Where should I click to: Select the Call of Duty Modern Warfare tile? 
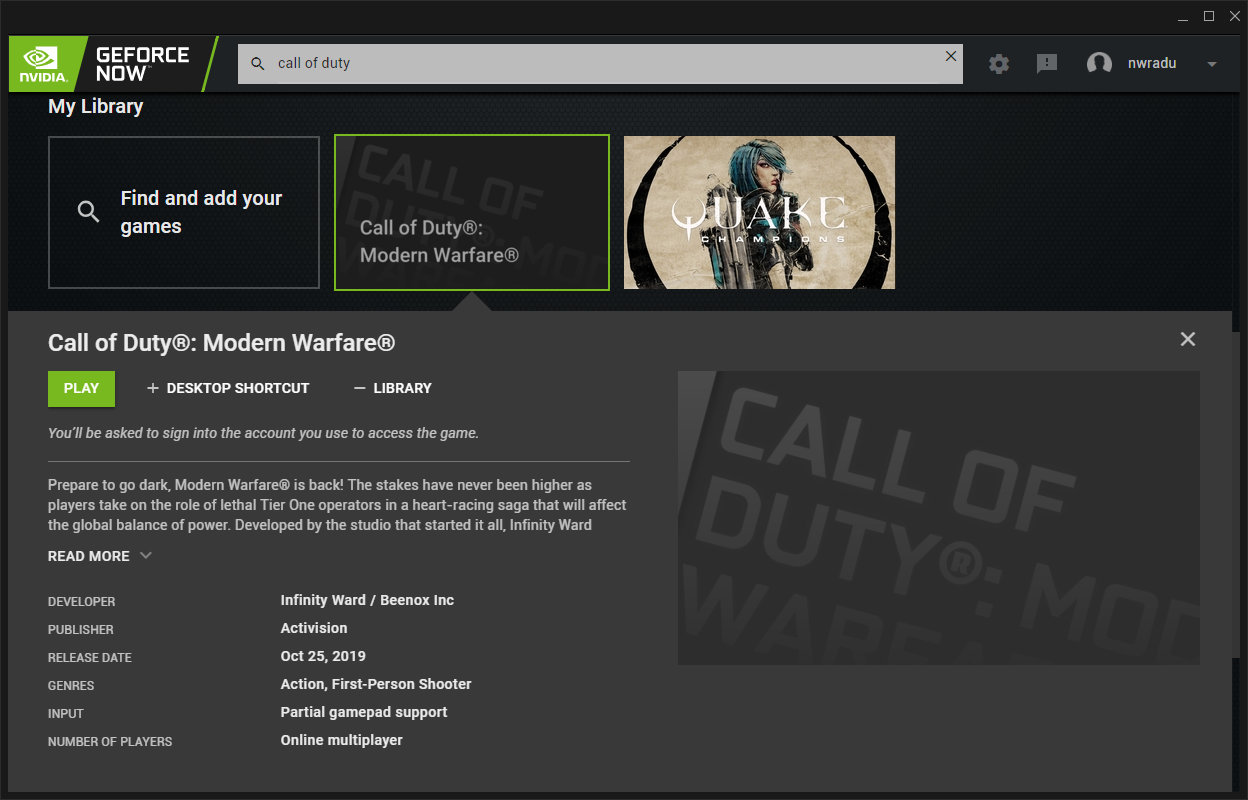pyautogui.click(x=472, y=212)
